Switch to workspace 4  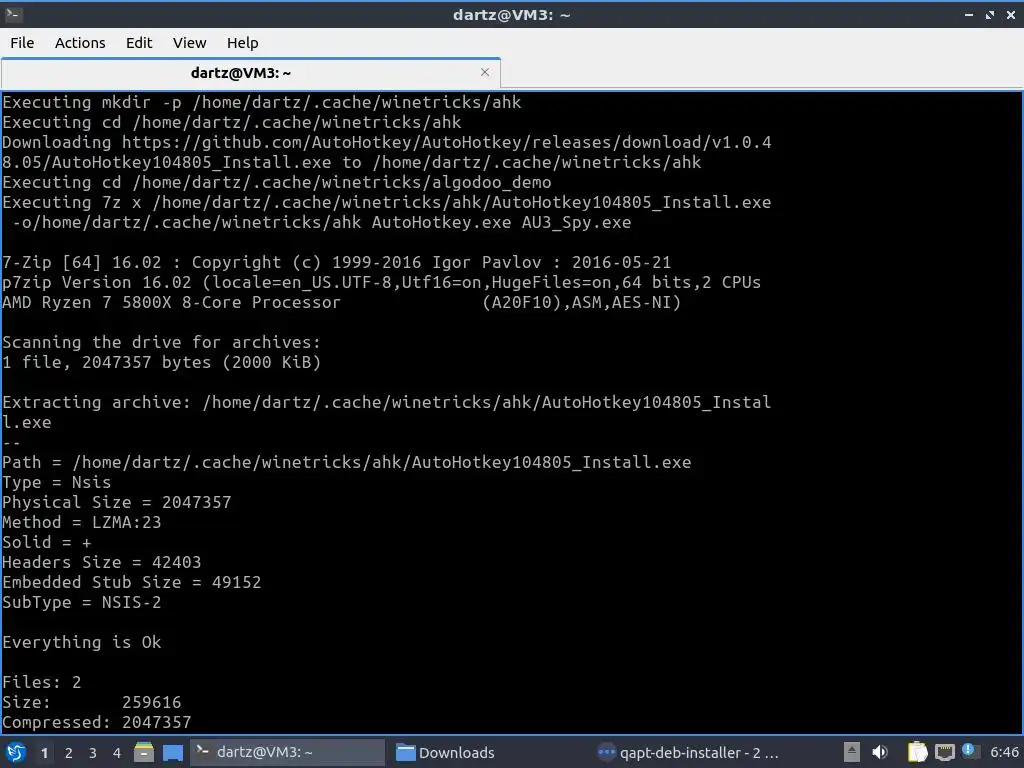[x=117, y=753]
